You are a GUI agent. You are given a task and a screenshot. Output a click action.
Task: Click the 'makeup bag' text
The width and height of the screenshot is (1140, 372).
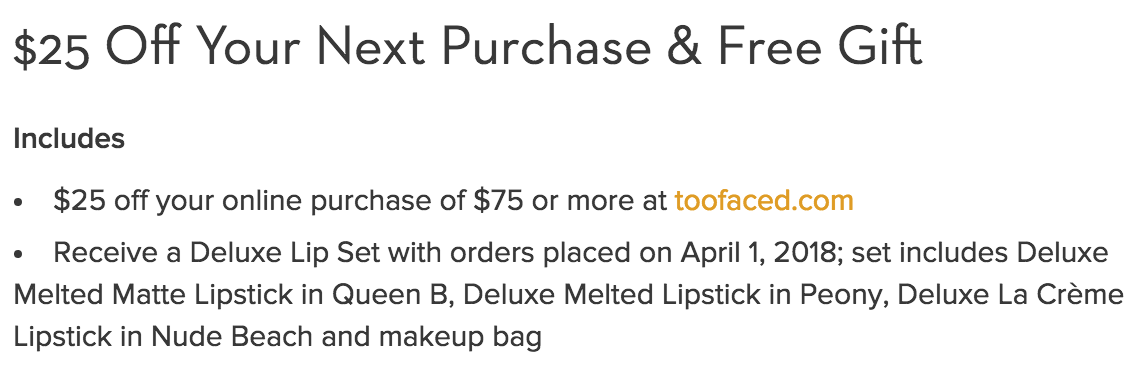click(460, 337)
